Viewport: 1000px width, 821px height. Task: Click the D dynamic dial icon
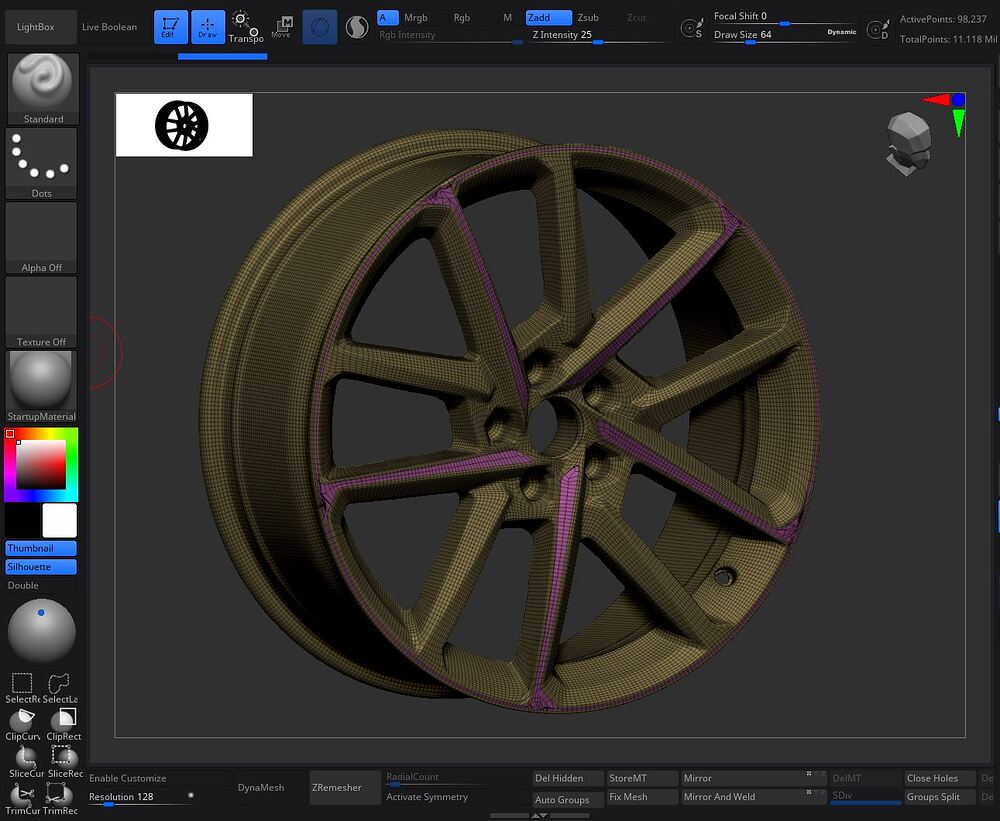point(878,29)
